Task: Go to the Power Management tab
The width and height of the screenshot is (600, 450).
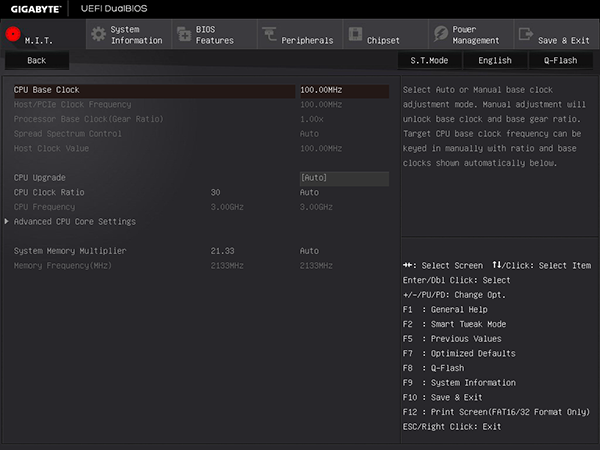Action: [x=471, y=34]
